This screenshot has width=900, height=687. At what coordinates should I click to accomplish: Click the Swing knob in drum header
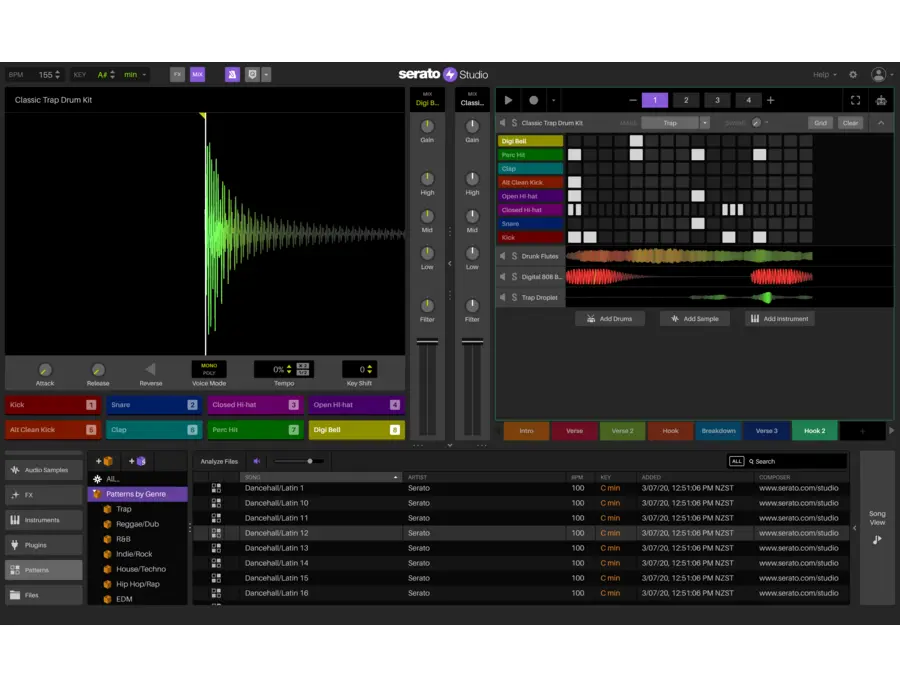click(x=757, y=123)
